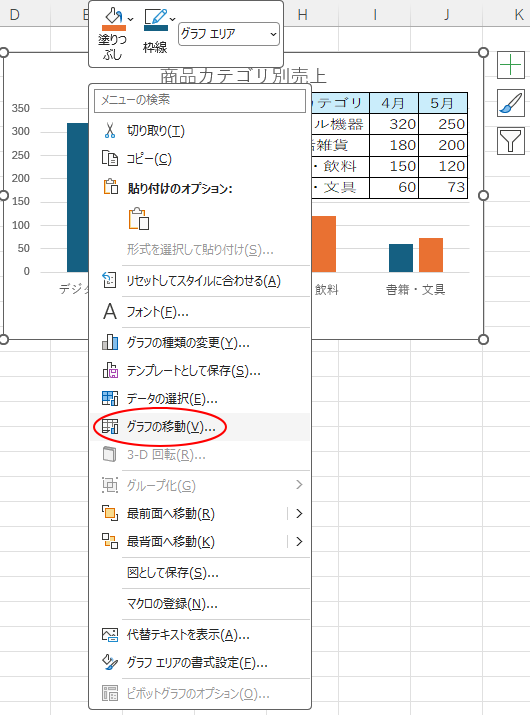The image size is (530, 715).
Task: Click the table cell with value 250
Action: click(442, 124)
